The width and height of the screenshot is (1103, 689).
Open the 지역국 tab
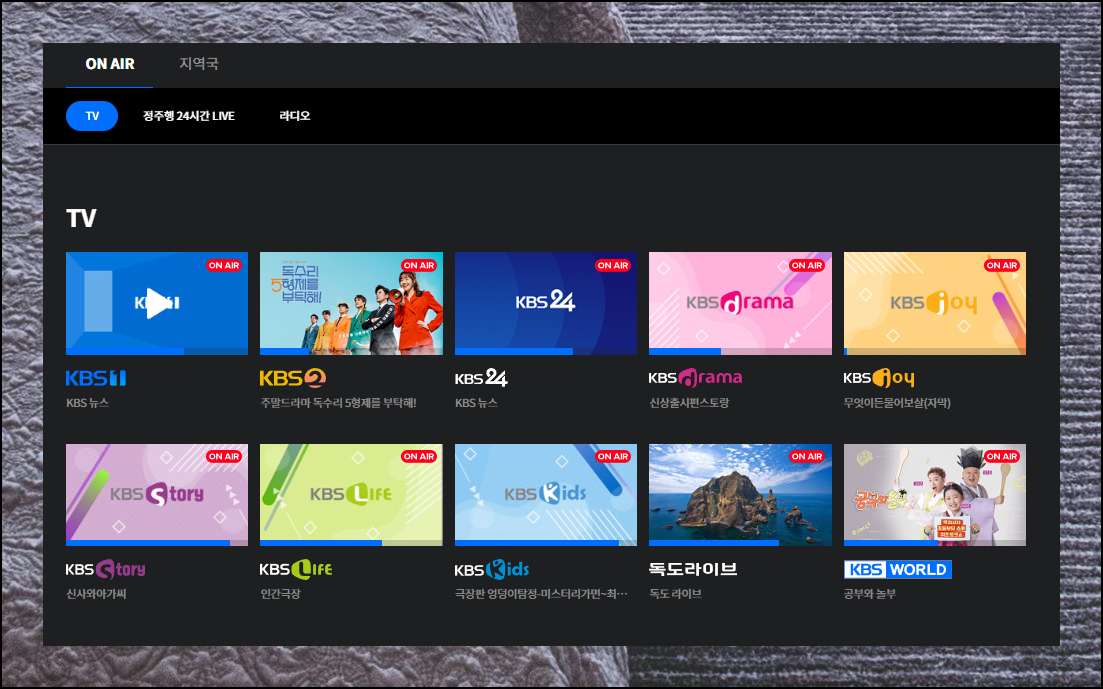[199, 64]
